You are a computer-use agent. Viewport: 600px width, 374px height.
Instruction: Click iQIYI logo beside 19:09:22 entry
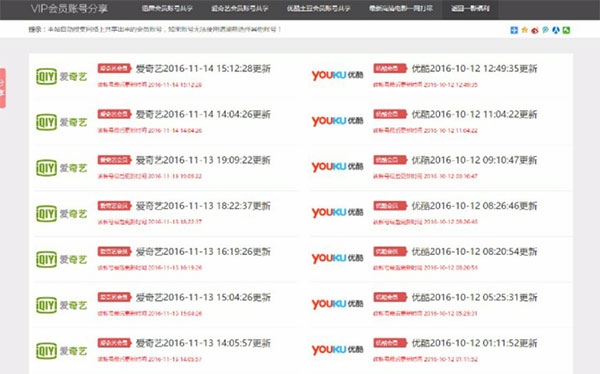click(62, 168)
